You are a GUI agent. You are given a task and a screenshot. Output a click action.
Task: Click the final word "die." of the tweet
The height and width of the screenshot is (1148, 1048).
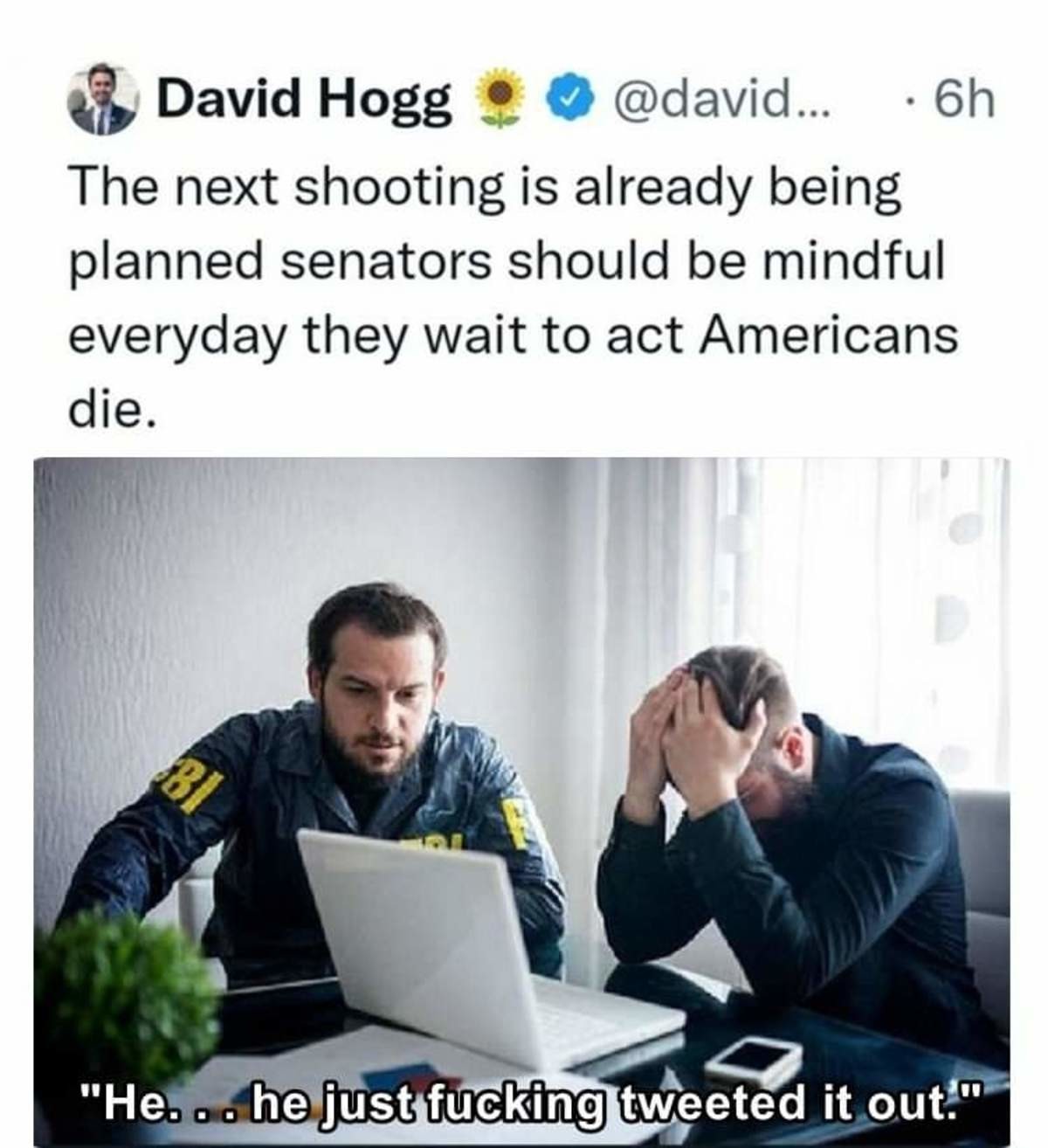tap(114, 409)
